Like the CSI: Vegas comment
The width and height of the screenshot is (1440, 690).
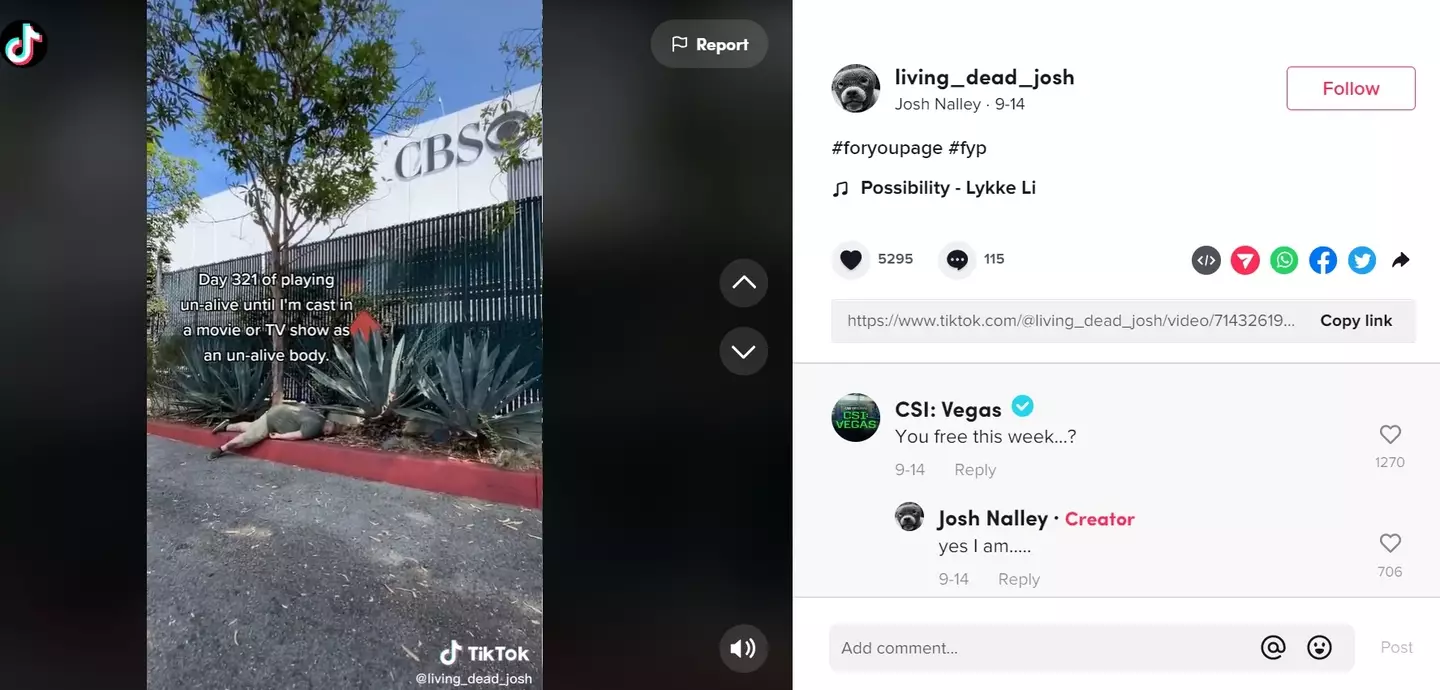(1390, 434)
